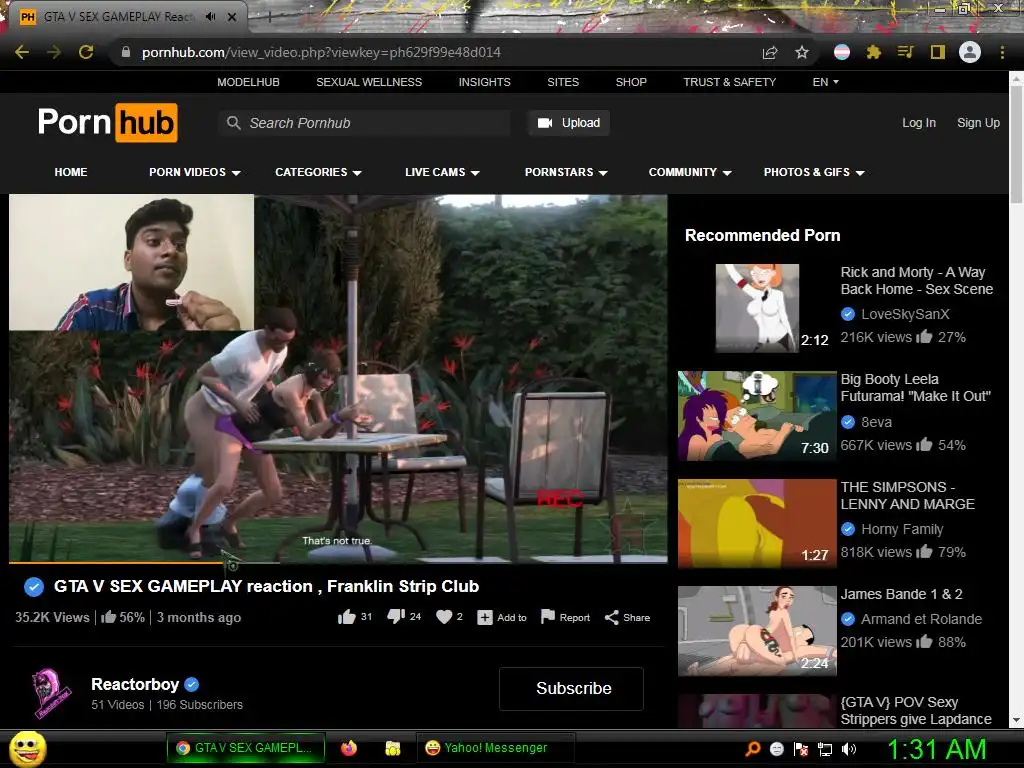Bookmark this page with the star icon
This screenshot has width=1024, height=768.
point(802,52)
